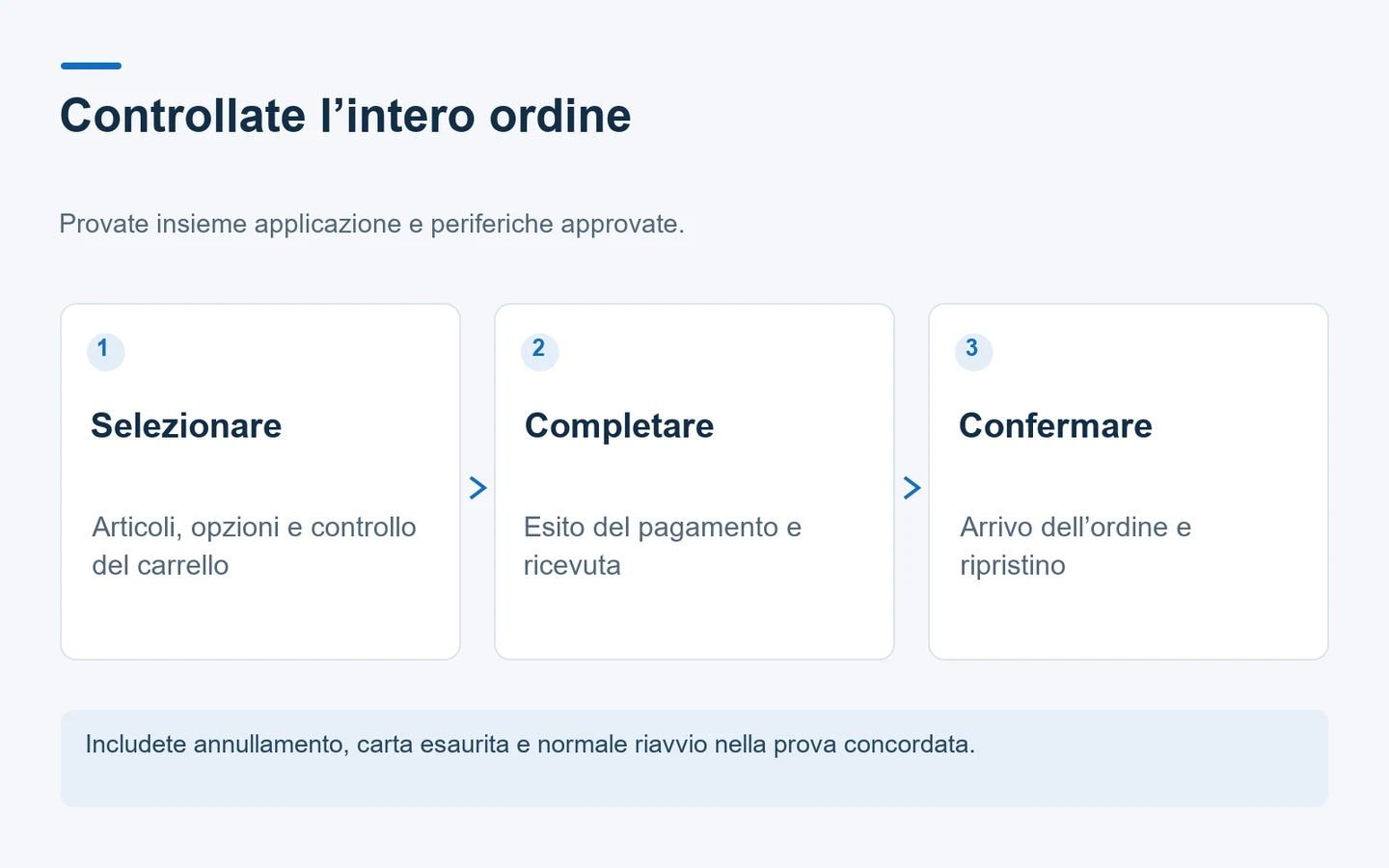The width and height of the screenshot is (1389, 868).
Task: Click the step 2 number badge
Action: pos(539,350)
